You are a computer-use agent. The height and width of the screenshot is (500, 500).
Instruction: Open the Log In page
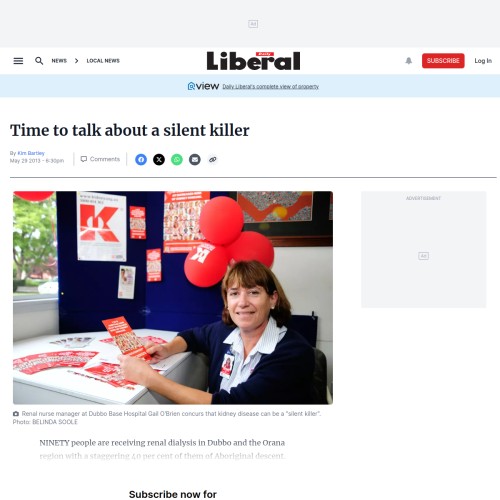tap(483, 61)
